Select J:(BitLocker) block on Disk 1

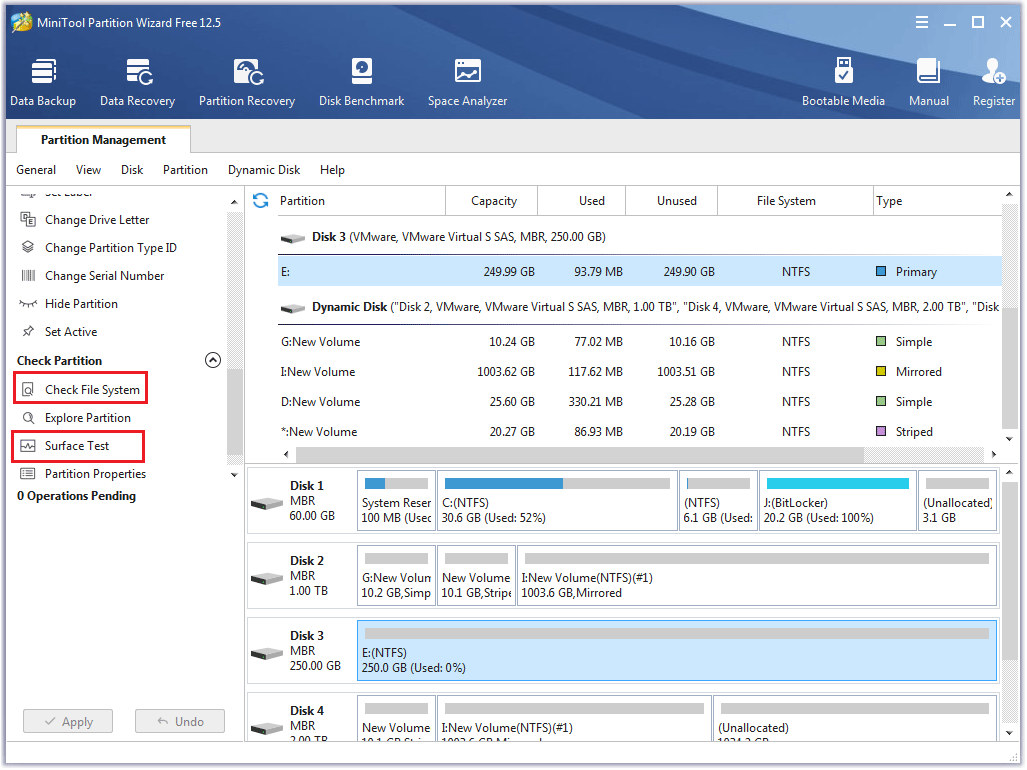[x=838, y=501]
